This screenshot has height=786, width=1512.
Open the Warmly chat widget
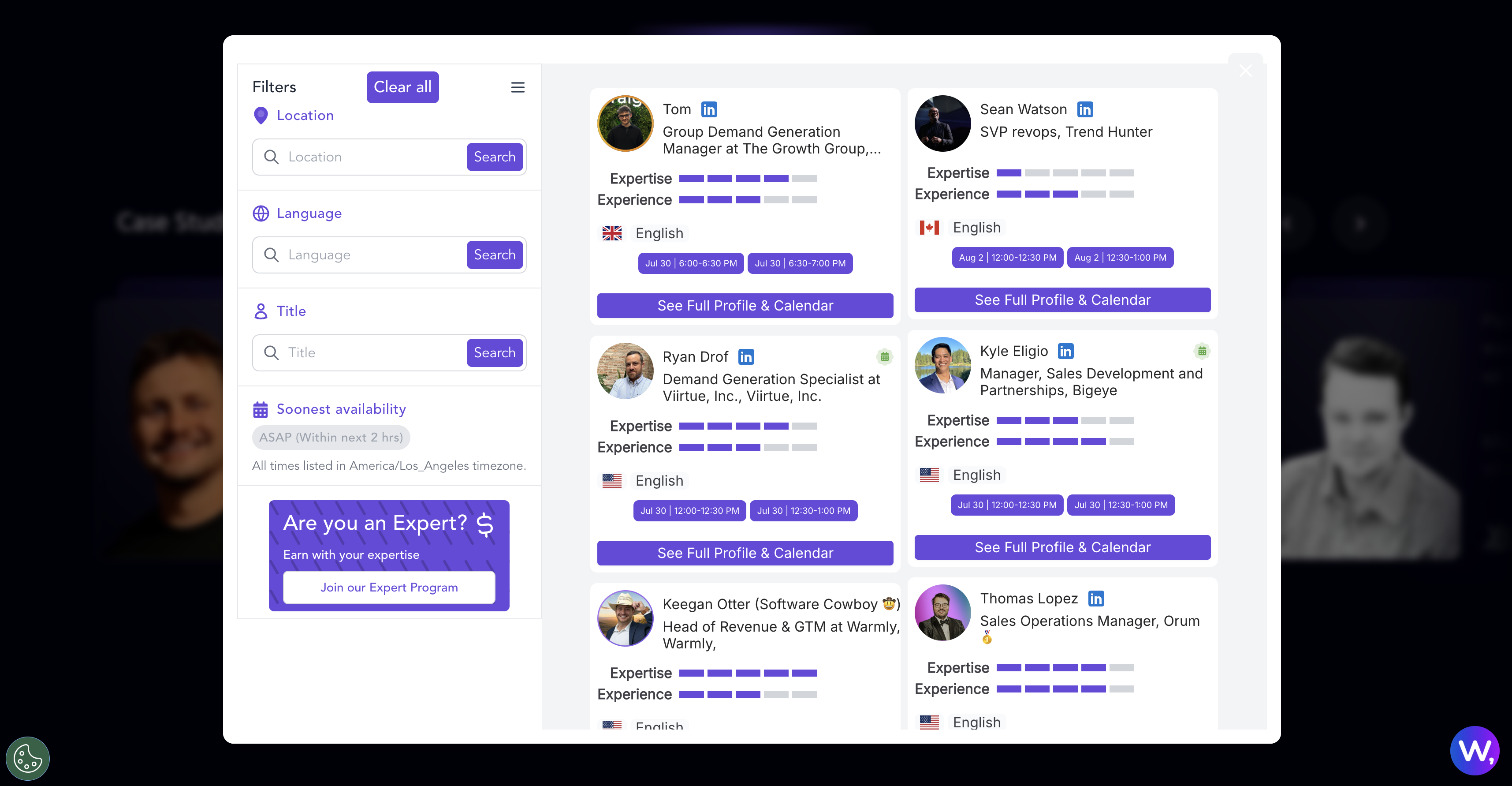1475,750
